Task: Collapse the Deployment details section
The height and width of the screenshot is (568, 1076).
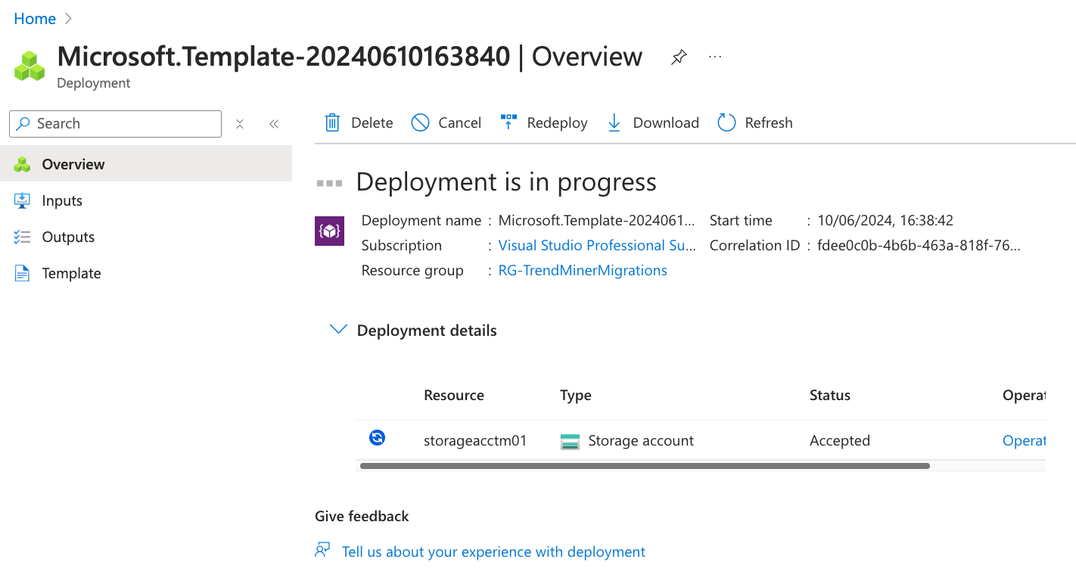Action: coord(338,330)
